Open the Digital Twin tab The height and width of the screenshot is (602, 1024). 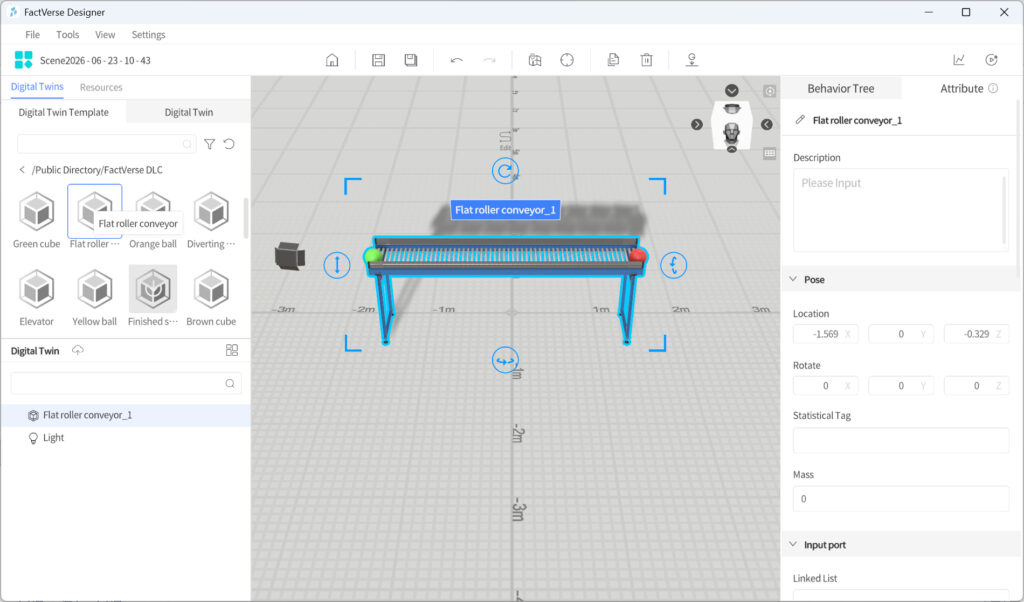(189, 112)
